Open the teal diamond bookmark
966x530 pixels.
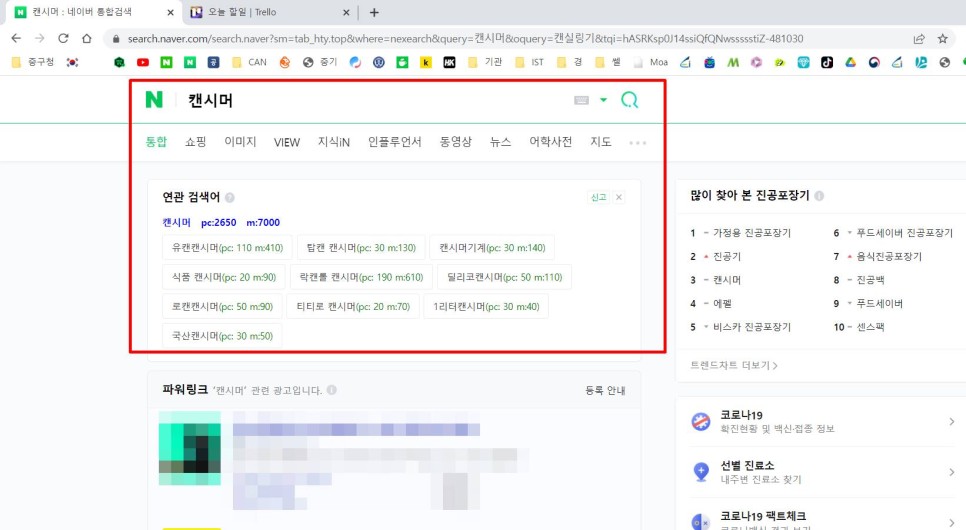[803, 62]
